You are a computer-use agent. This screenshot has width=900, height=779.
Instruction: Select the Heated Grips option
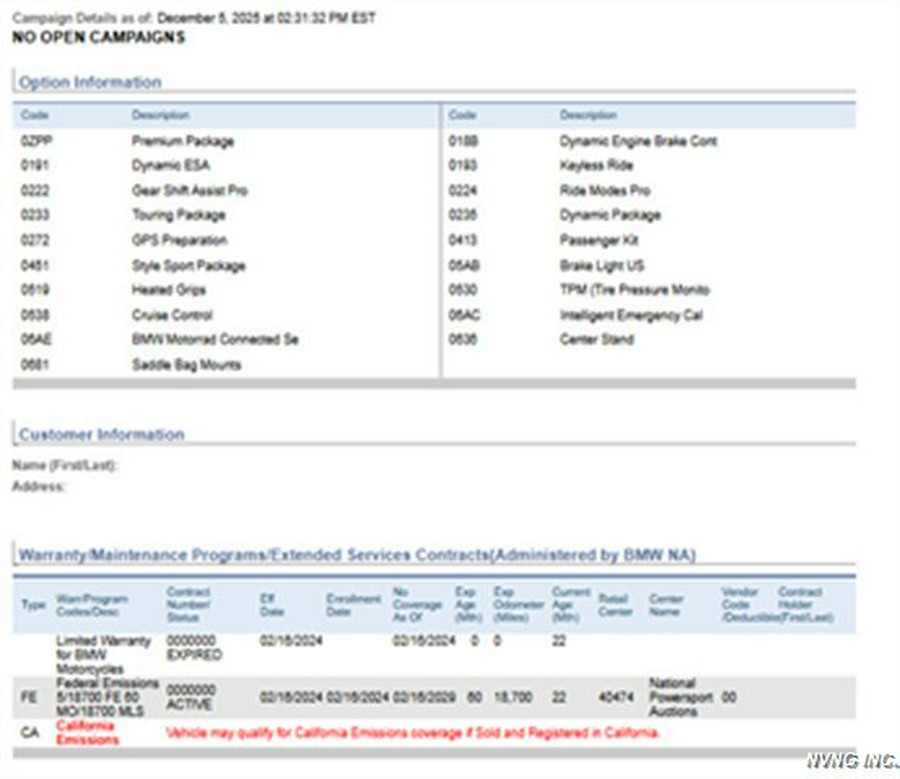(169, 290)
